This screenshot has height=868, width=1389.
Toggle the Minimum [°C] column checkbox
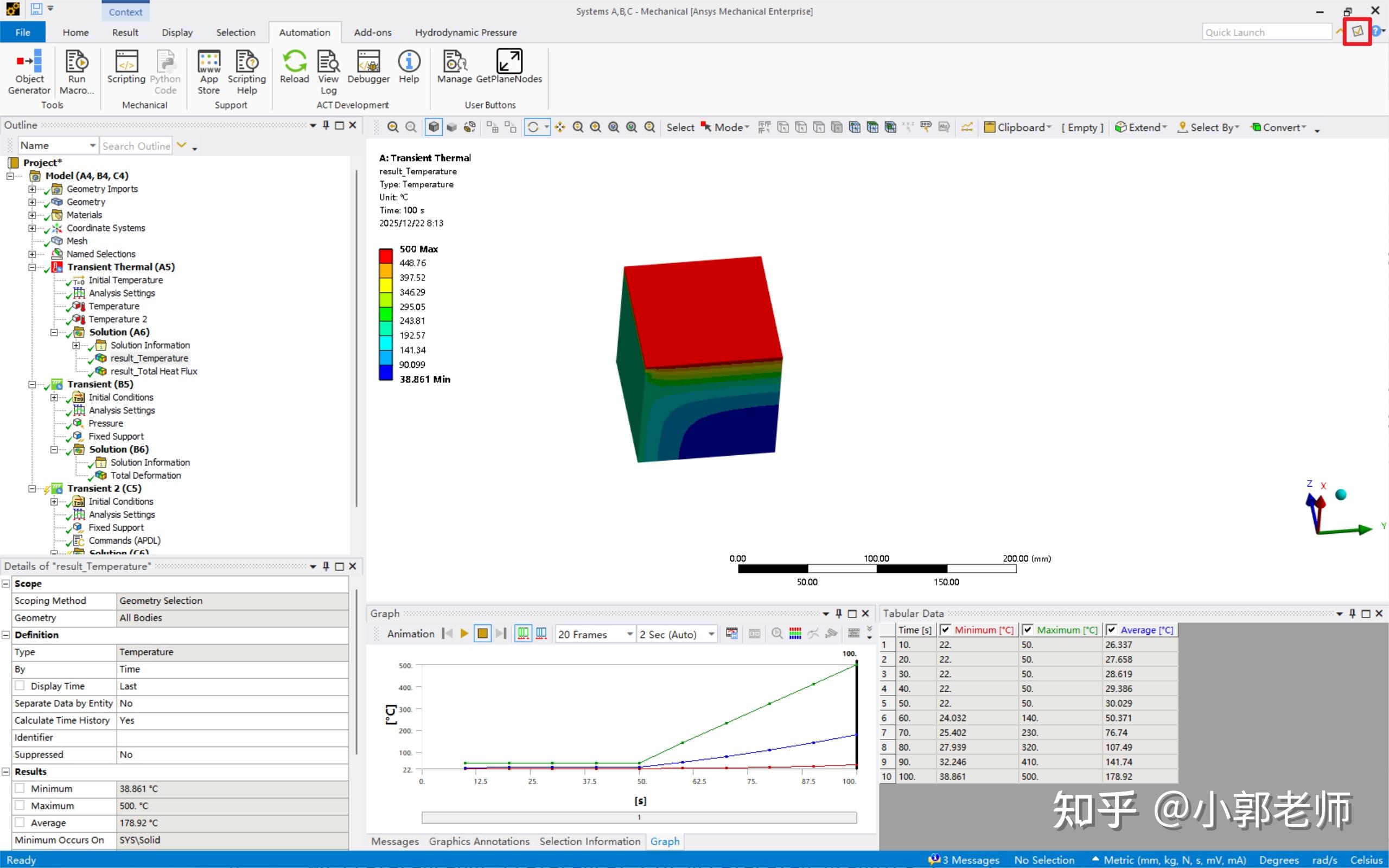tap(945, 629)
